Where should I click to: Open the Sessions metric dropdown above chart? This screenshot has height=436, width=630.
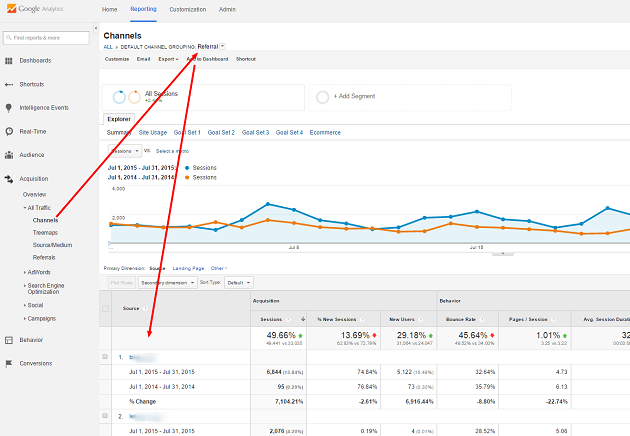tap(125, 151)
